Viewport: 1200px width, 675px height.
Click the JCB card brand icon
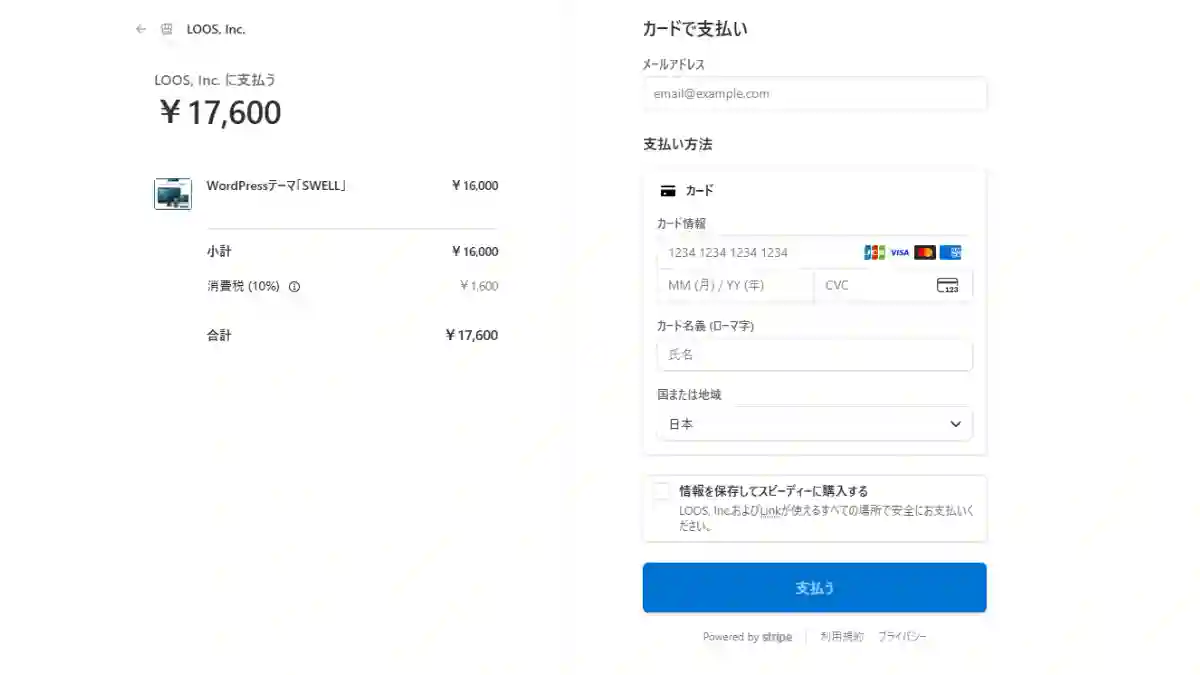872,252
